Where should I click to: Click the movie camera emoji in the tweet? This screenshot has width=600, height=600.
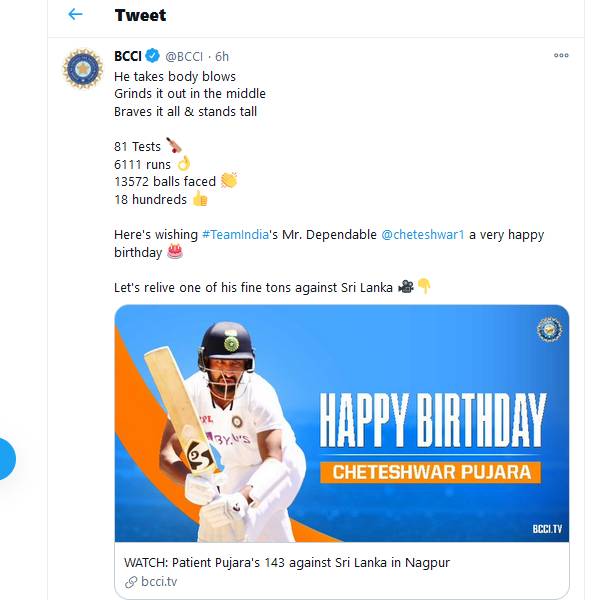(405, 287)
